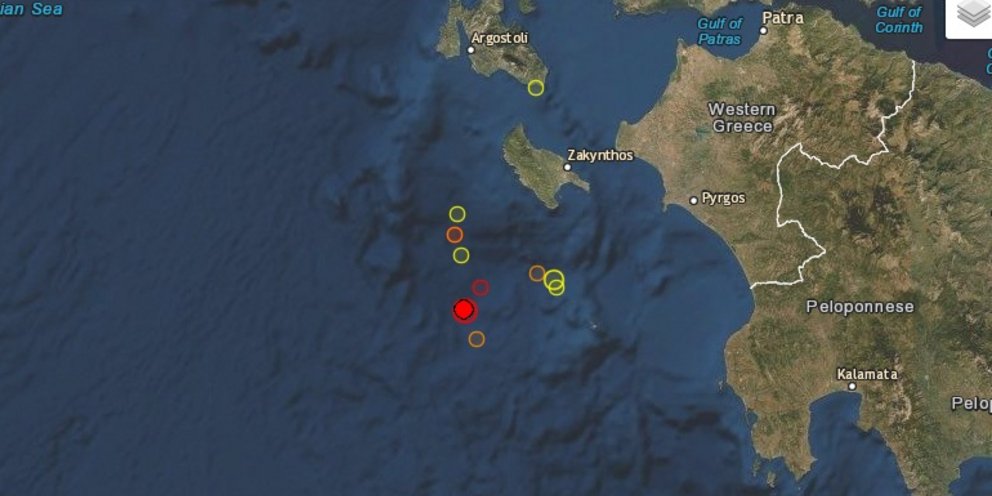This screenshot has width=992, height=496.
Task: Click the yellow quake circle southeast of Argostoli
Action: pyautogui.click(x=536, y=88)
